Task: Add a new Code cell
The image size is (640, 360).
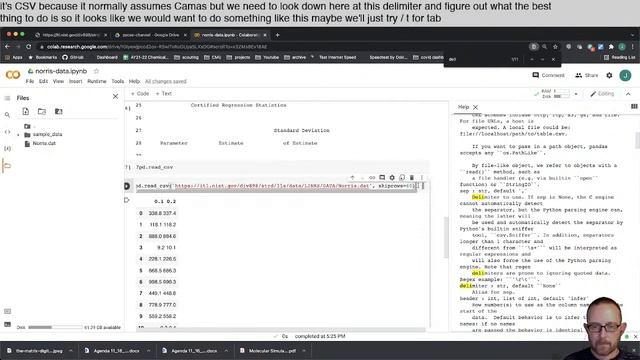Action: (x=140, y=94)
